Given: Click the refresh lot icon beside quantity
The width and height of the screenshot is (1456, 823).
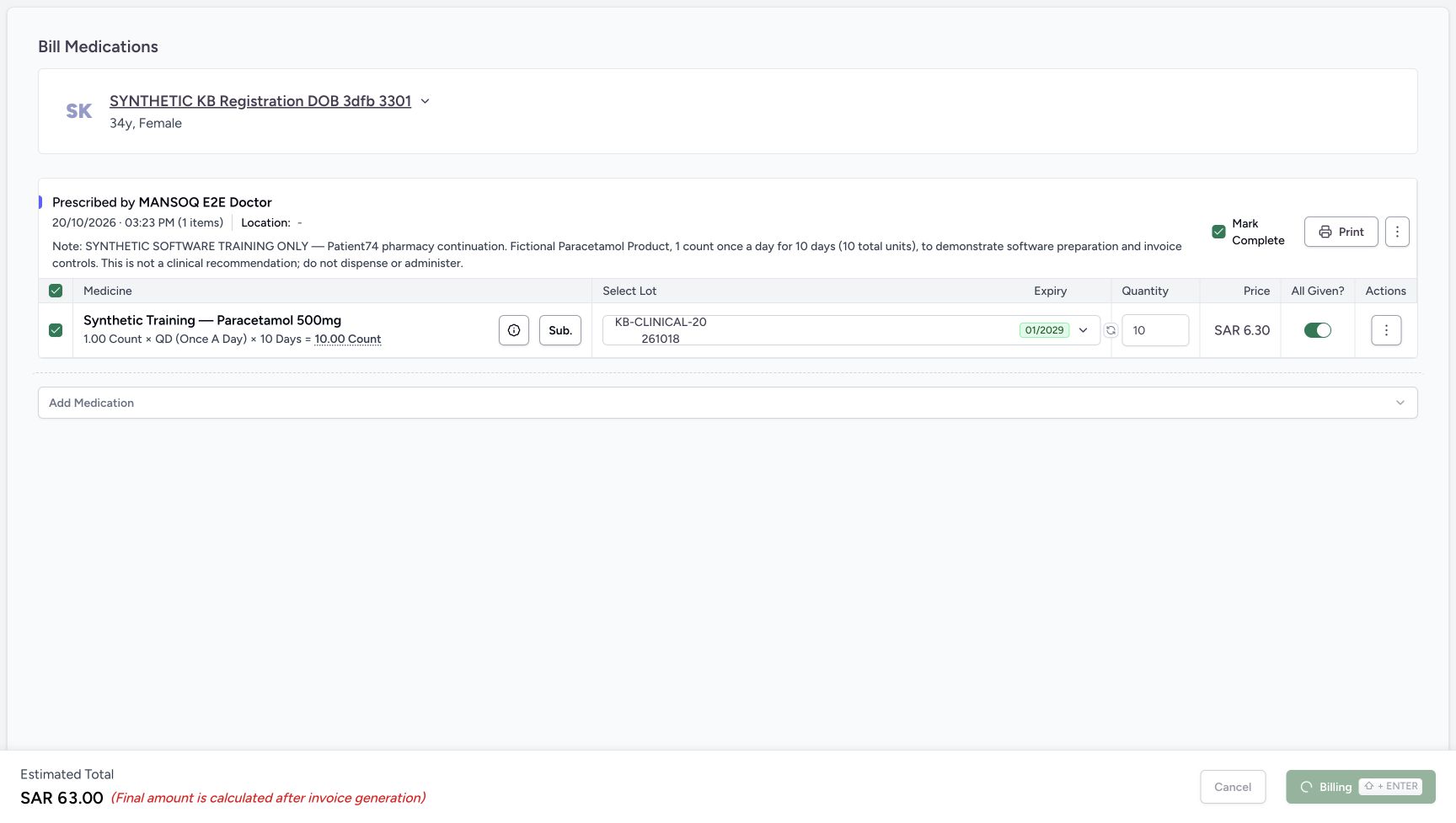Looking at the screenshot, I should tap(1111, 330).
